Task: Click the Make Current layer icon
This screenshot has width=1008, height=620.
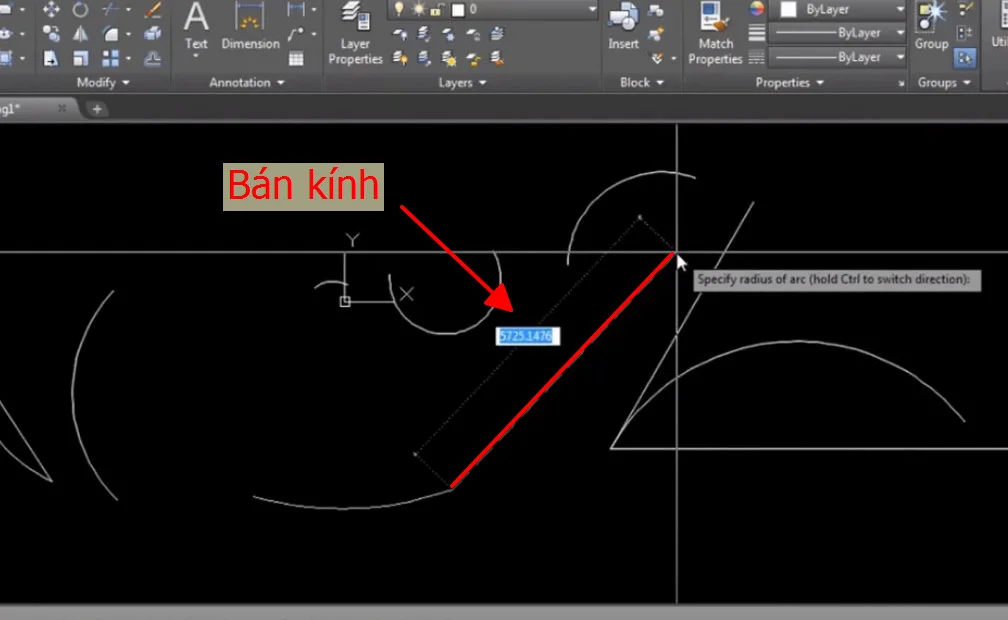Action: (x=498, y=33)
